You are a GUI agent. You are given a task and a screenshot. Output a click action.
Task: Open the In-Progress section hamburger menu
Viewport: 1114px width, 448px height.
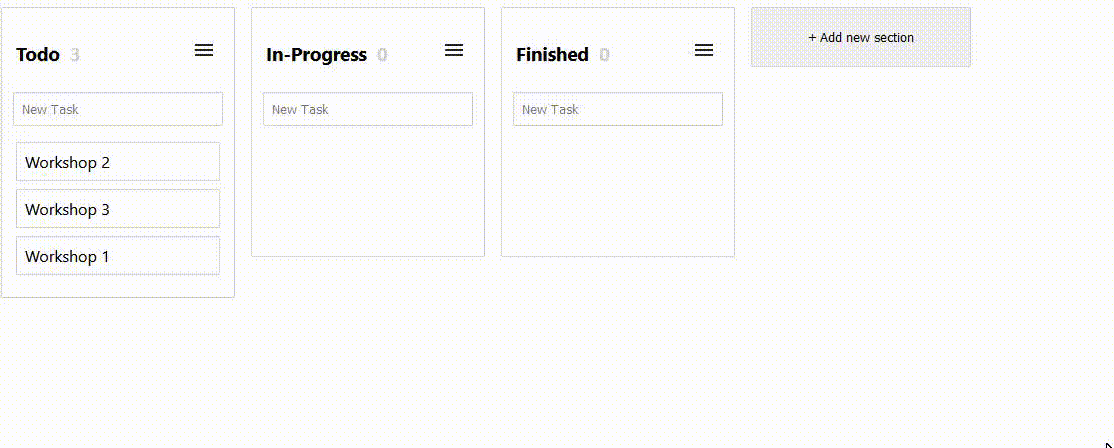click(x=454, y=50)
